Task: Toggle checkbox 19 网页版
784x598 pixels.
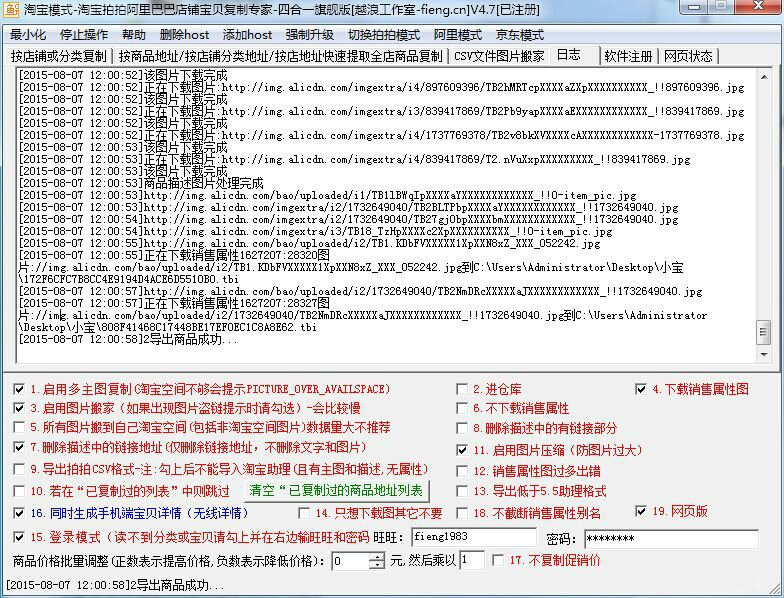Action: [x=640, y=511]
